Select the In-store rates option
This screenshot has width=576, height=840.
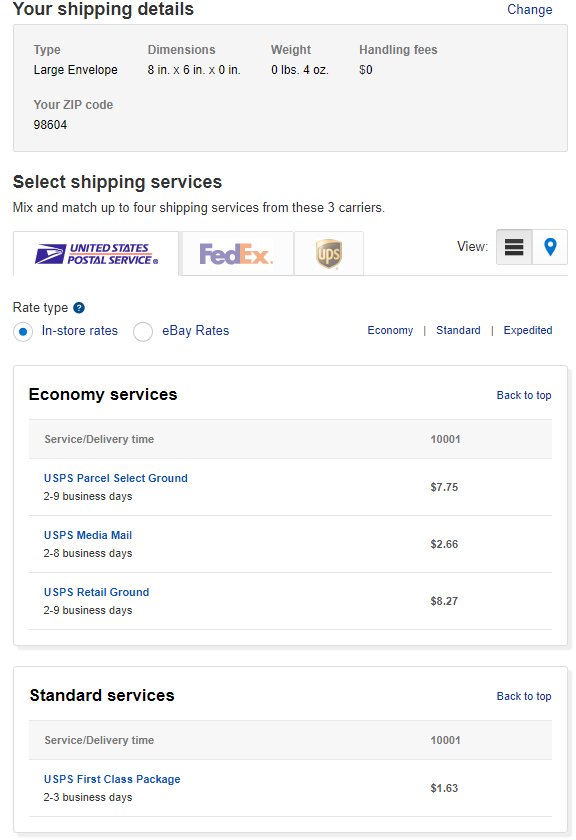coord(23,331)
